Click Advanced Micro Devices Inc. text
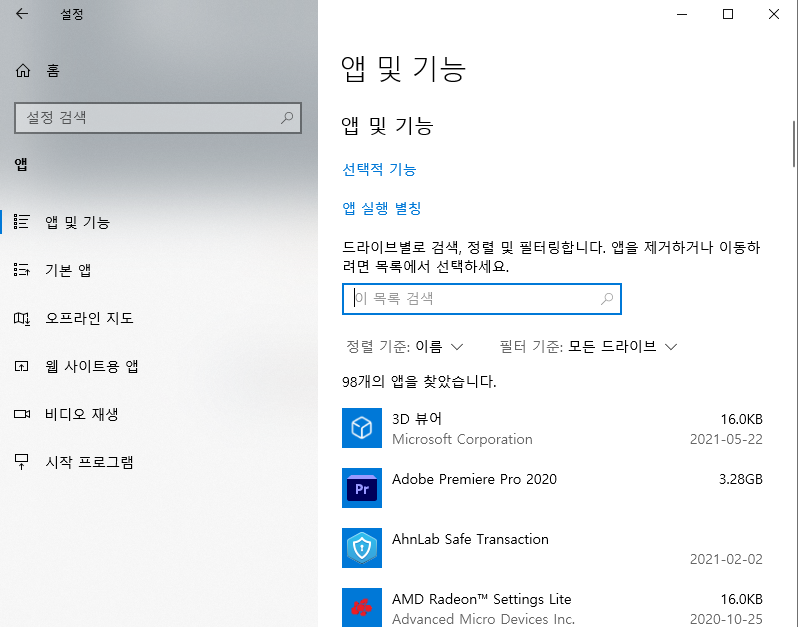Screen dimensions: 798x627 coord(483,619)
